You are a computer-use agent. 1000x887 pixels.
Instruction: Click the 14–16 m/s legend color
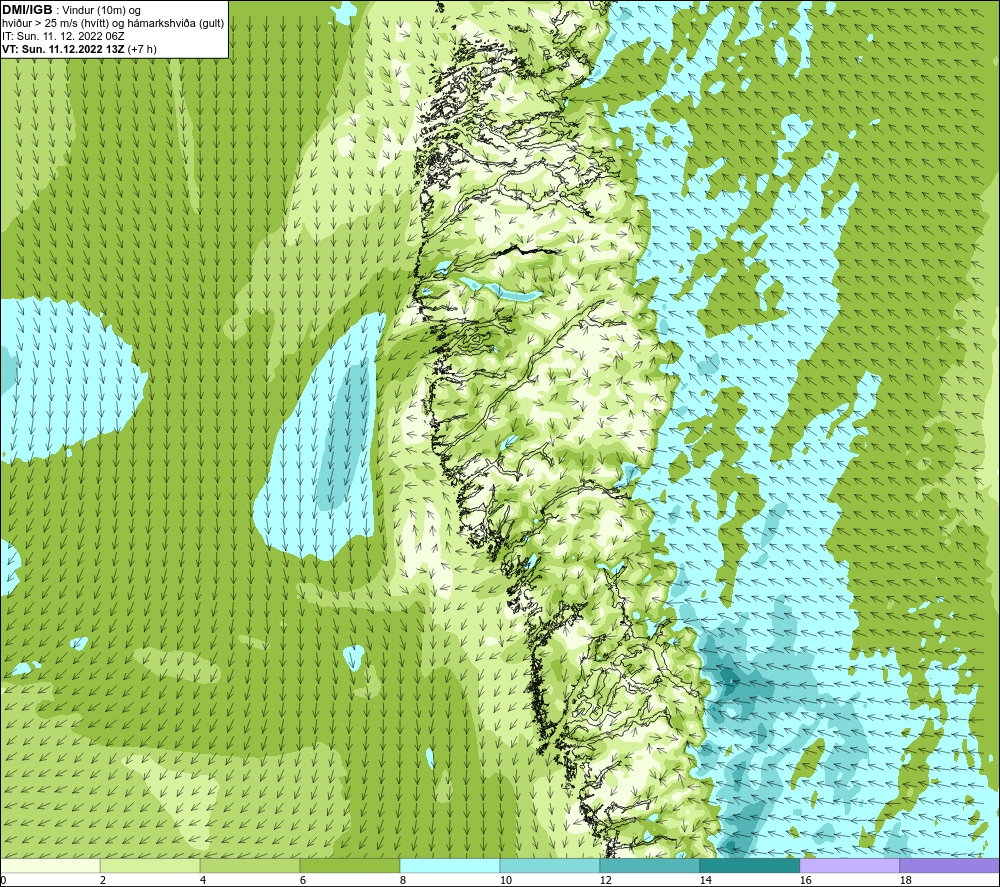tap(749, 865)
